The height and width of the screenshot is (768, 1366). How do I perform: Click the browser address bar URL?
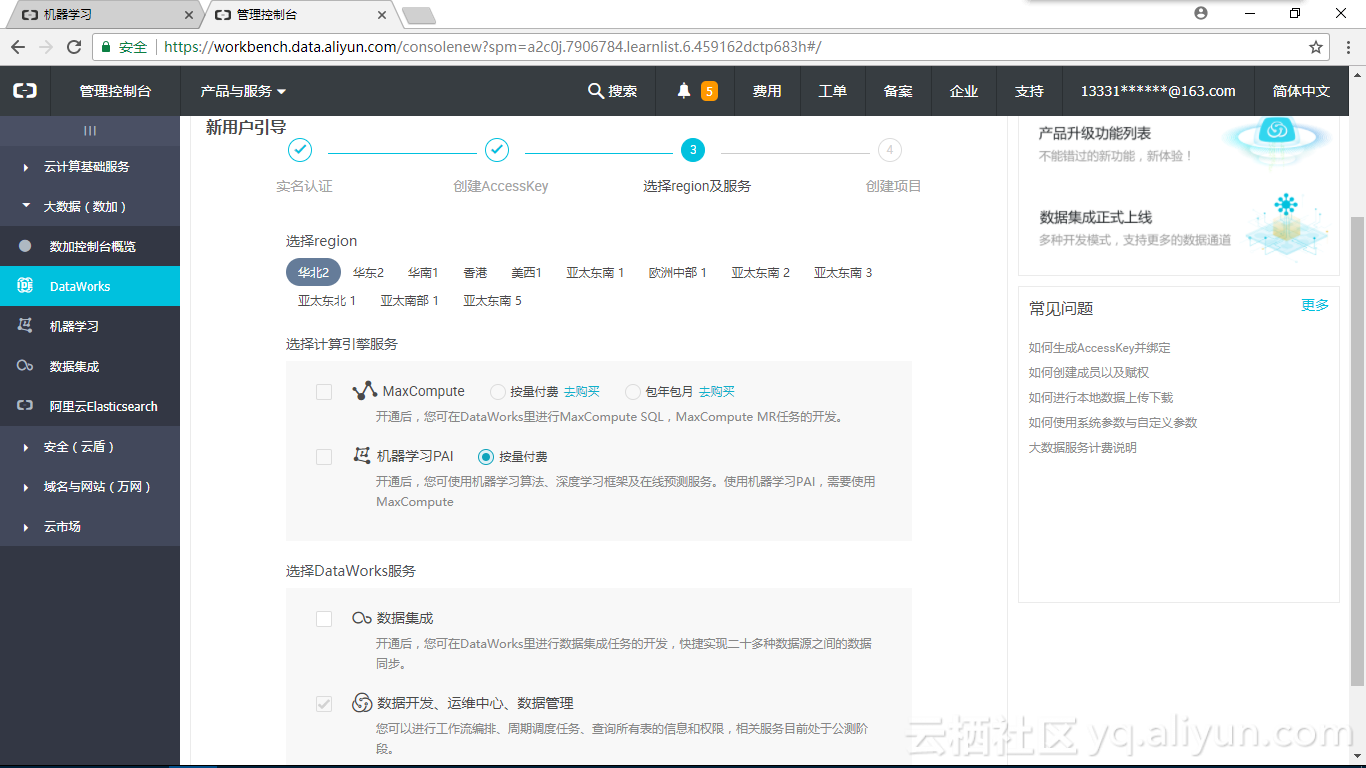[x=492, y=47]
